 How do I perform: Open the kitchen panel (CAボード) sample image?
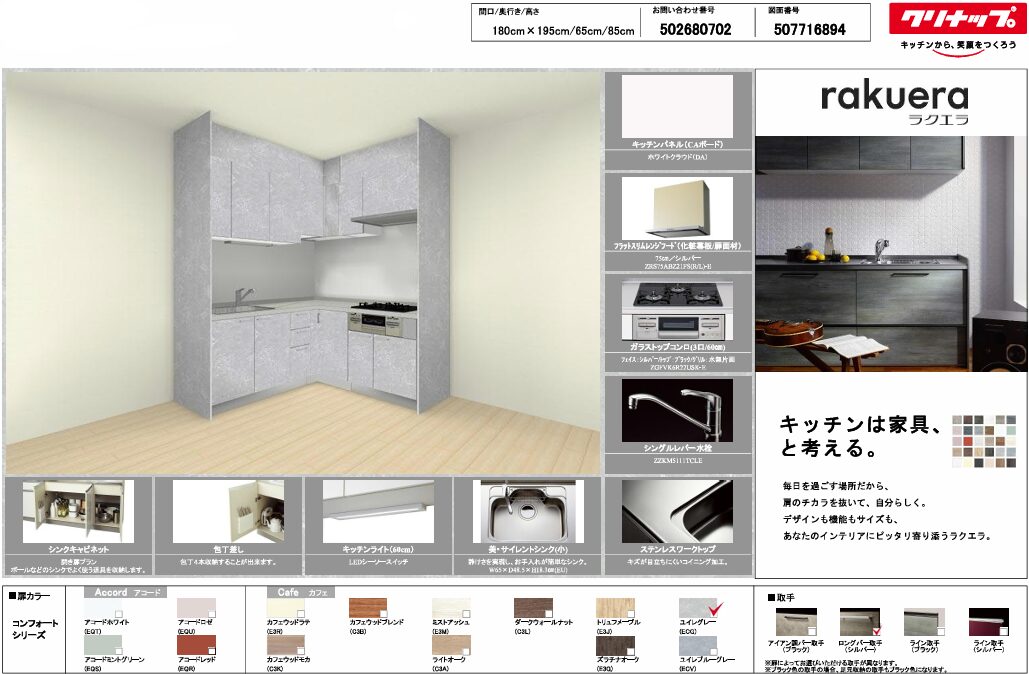677,106
